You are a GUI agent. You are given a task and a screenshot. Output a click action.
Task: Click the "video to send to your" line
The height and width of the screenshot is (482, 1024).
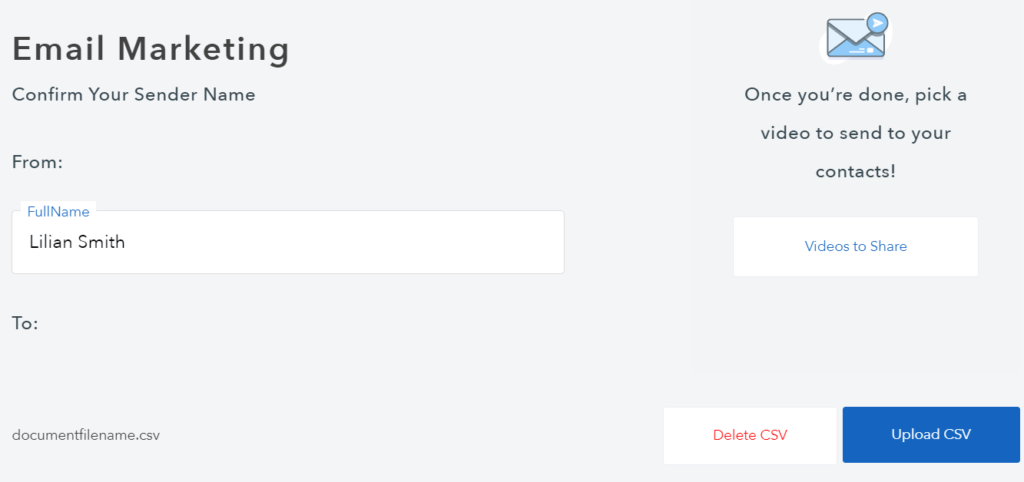pos(855,133)
